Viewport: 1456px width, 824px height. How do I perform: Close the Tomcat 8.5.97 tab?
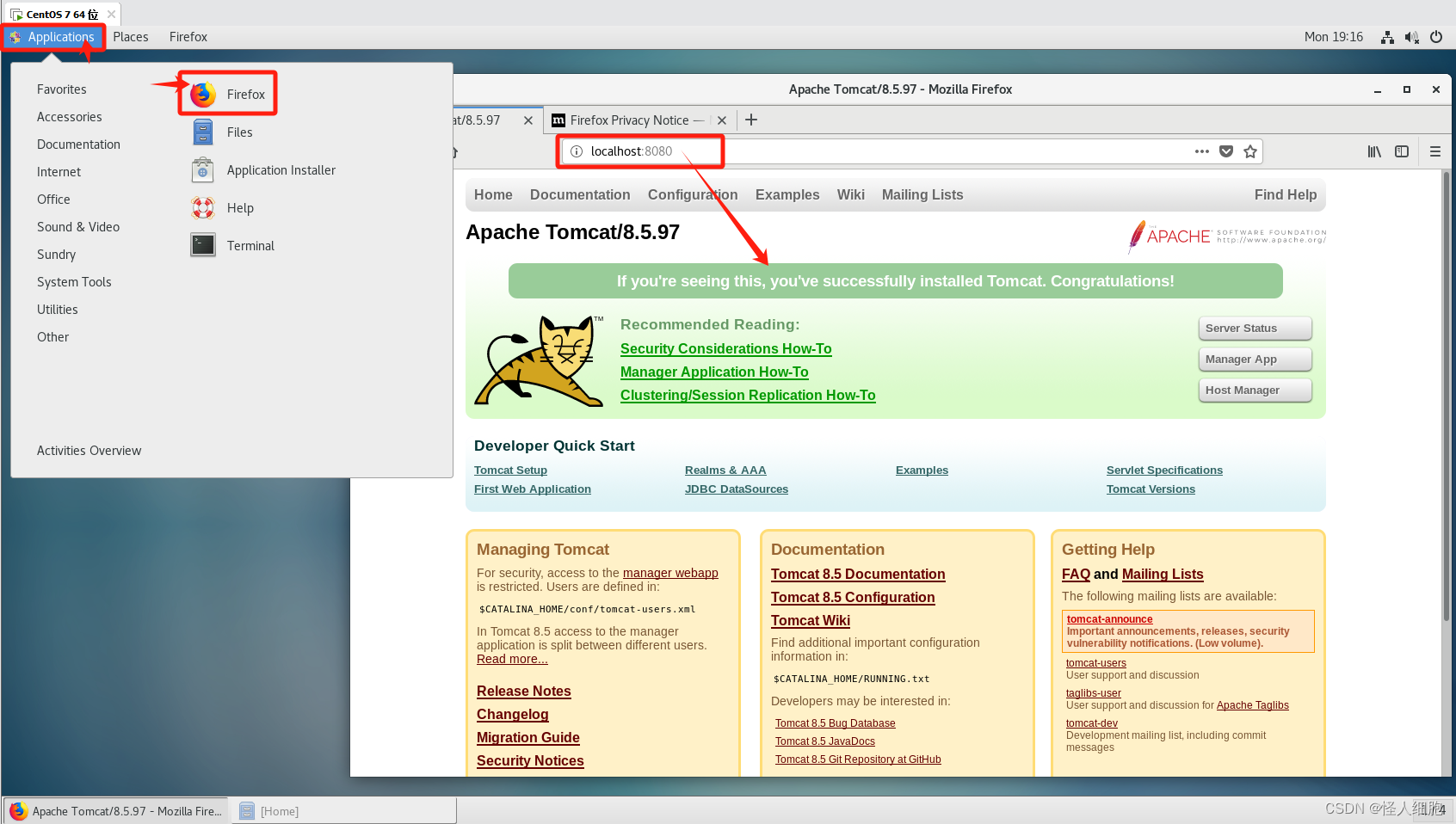(527, 120)
